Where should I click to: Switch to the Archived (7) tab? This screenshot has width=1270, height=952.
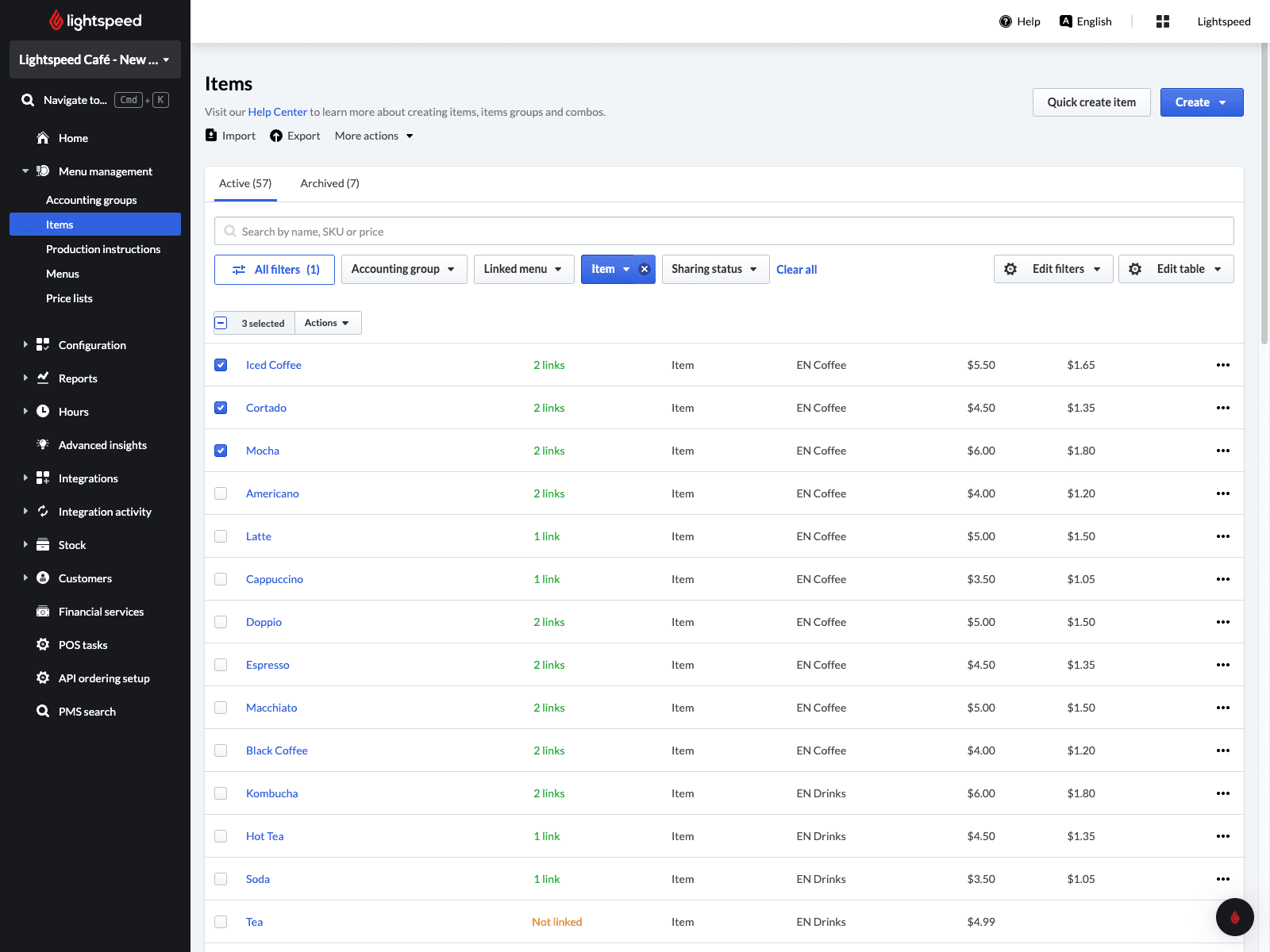(329, 183)
